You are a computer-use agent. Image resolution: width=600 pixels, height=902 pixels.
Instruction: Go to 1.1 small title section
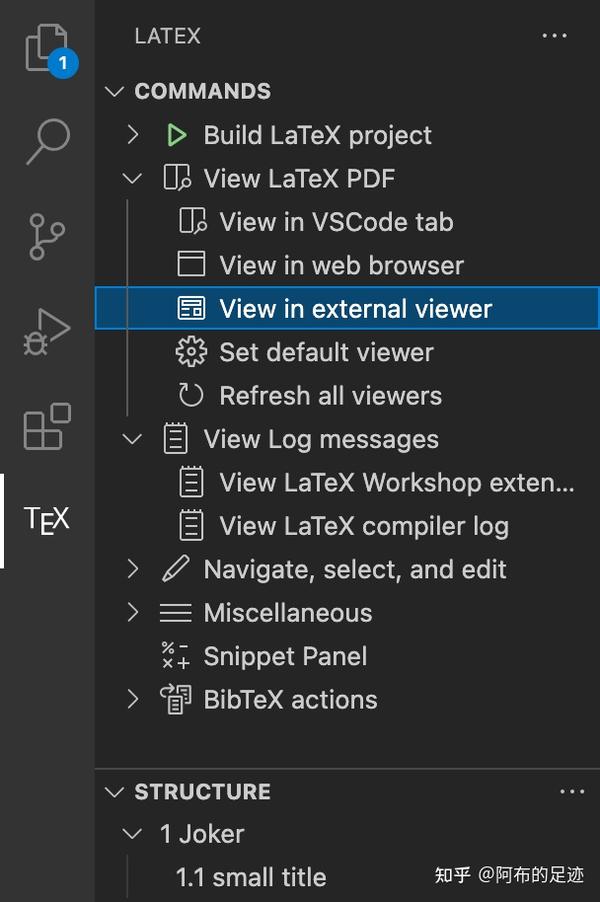251,878
